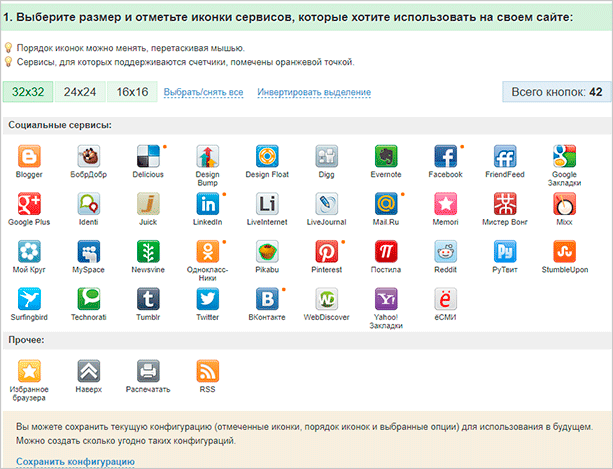This screenshot has height=469, width=613.
Task: Choose the Design Float icon
Action: 267,156
